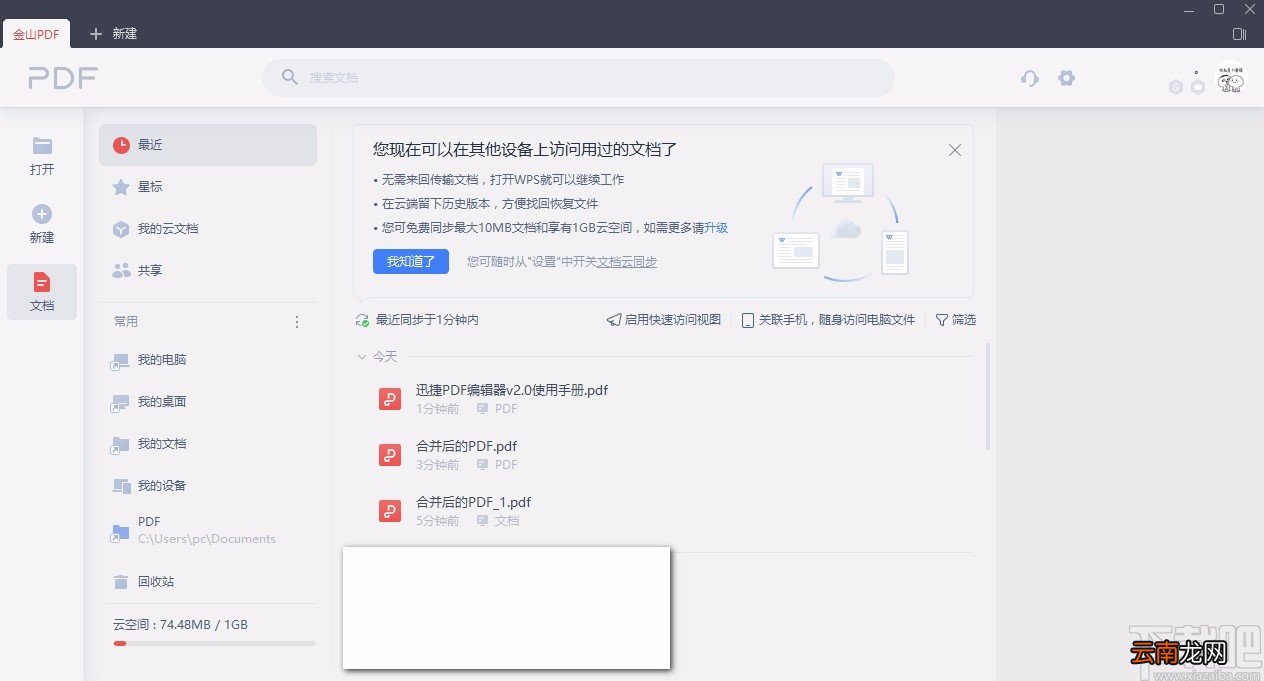
Task: Click the PDF logo in header
Action: point(62,78)
